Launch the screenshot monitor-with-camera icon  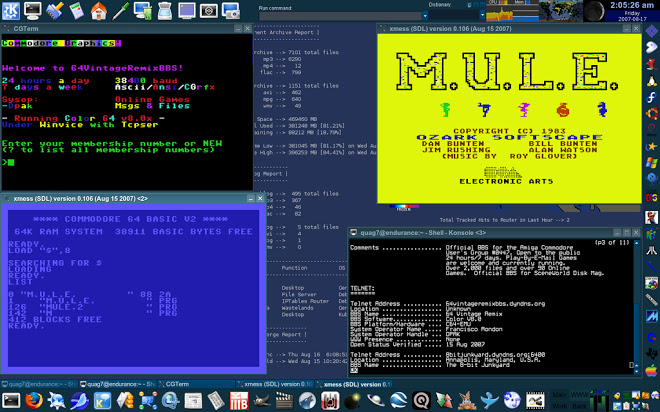pos(230,11)
